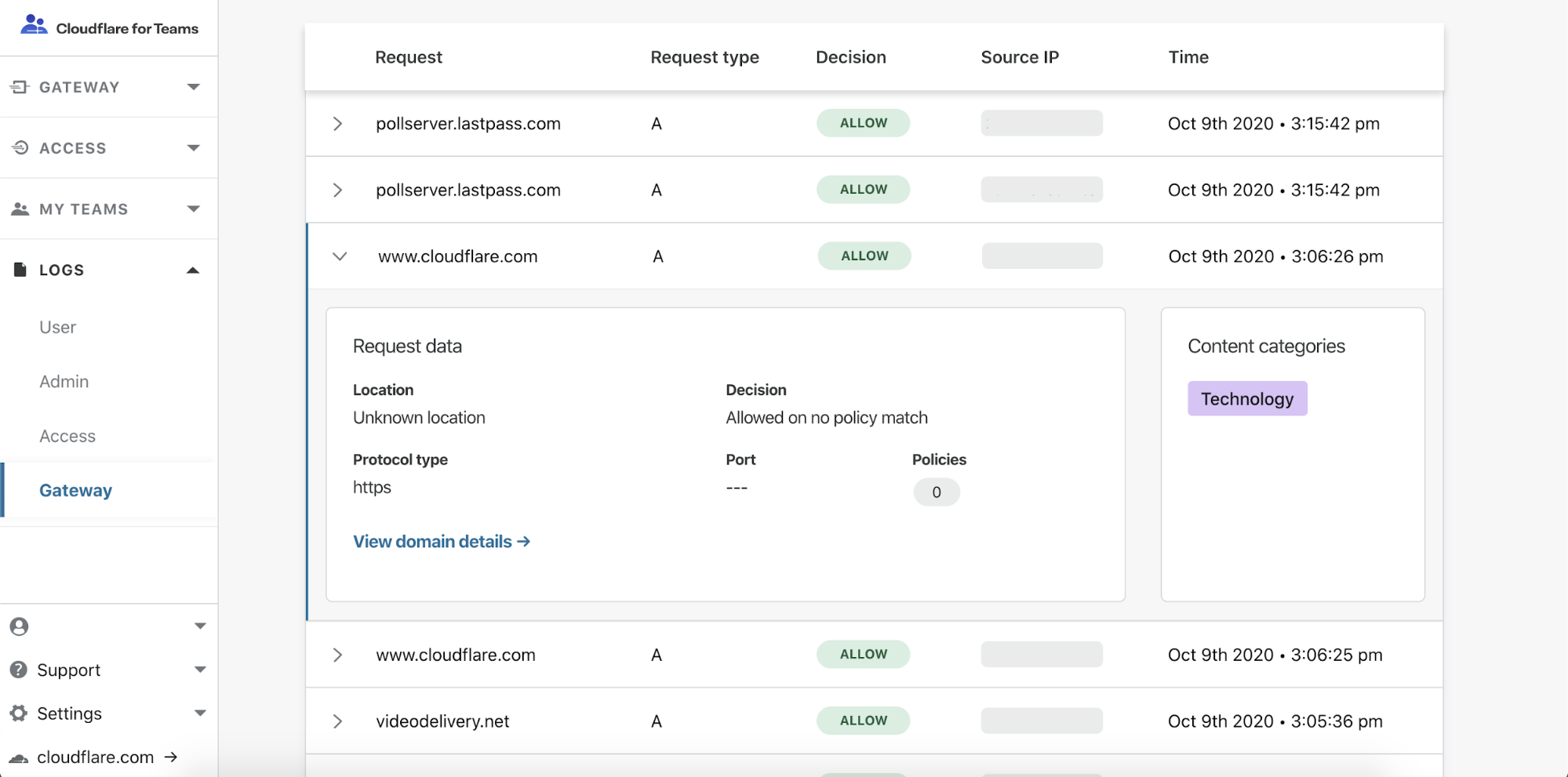Click the Policies count badge showing 0
The width and height of the screenshot is (1568, 777).
coord(937,492)
